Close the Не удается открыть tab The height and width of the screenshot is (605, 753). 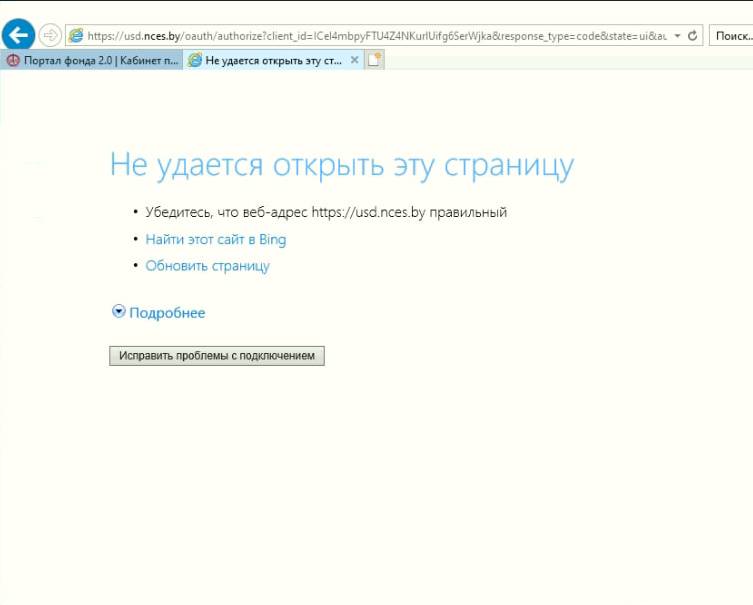354,60
